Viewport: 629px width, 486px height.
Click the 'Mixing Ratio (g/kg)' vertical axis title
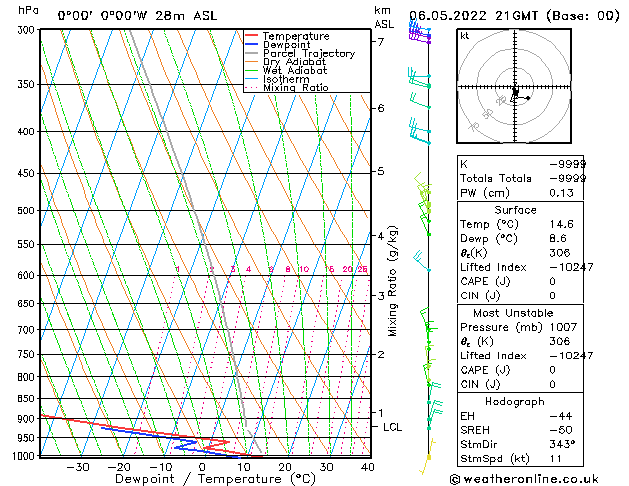(x=392, y=281)
